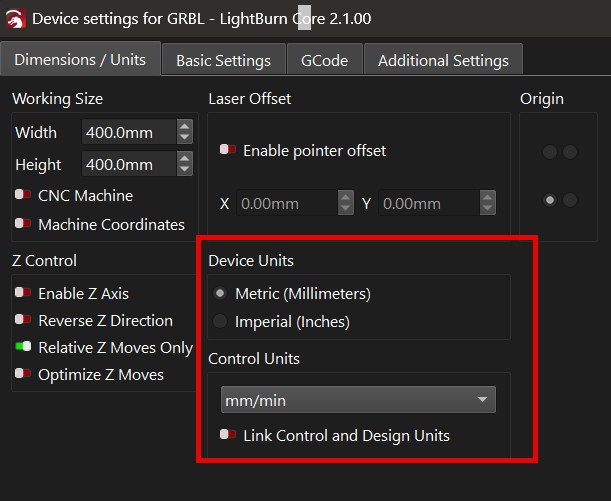Click the Height value field
This screenshot has height=501, width=611.
[x=129, y=164]
